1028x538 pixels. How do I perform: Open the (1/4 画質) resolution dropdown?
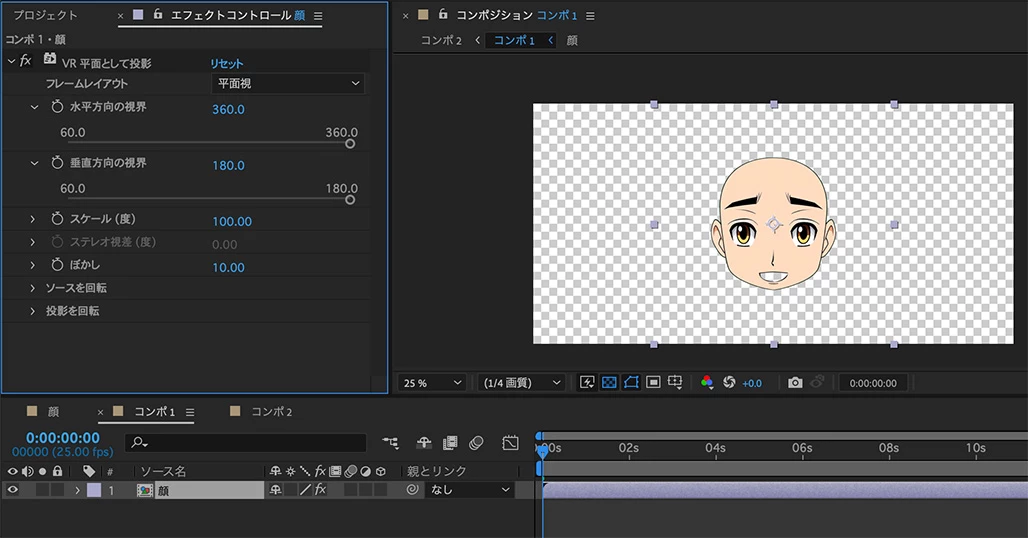coord(522,383)
